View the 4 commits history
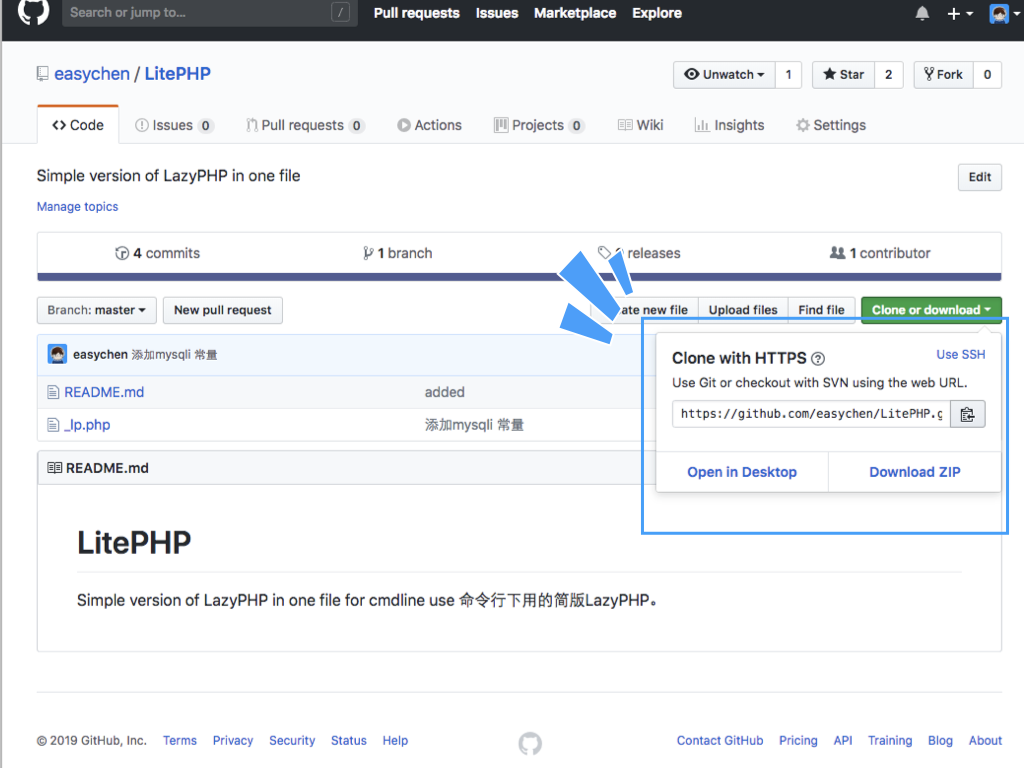Screen dimensions: 1024x768 tap(157, 253)
